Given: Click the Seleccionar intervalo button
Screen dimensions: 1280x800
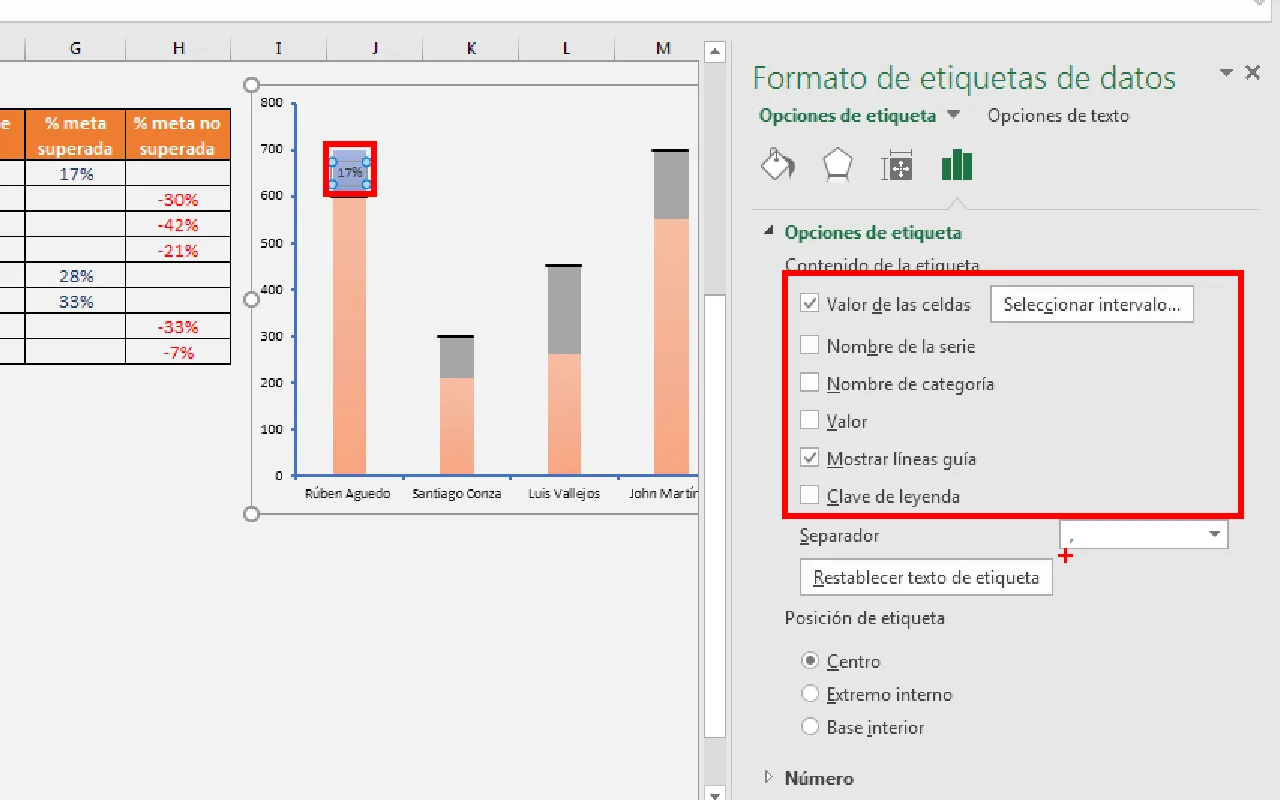Looking at the screenshot, I should point(1092,305).
